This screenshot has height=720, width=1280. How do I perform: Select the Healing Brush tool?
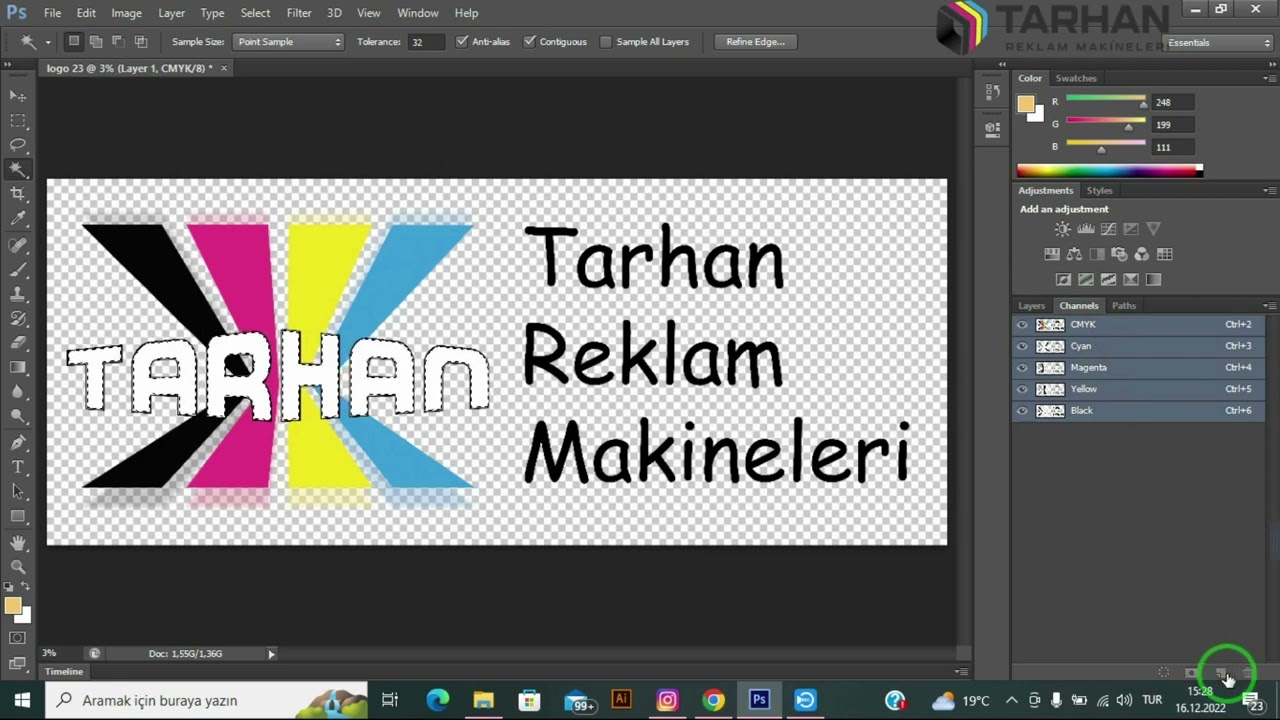click(18, 245)
